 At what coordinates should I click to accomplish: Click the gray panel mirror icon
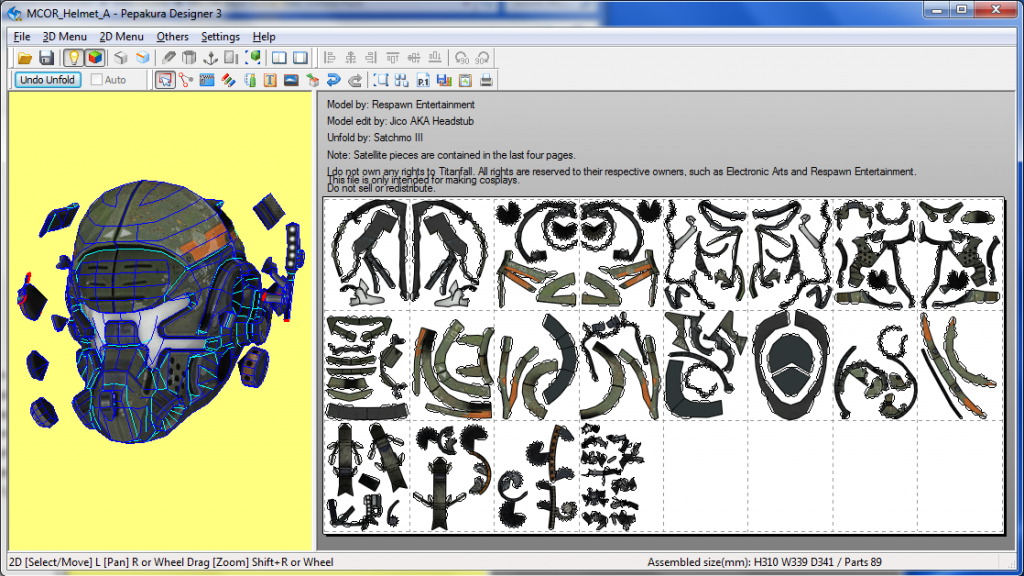(x=231, y=58)
